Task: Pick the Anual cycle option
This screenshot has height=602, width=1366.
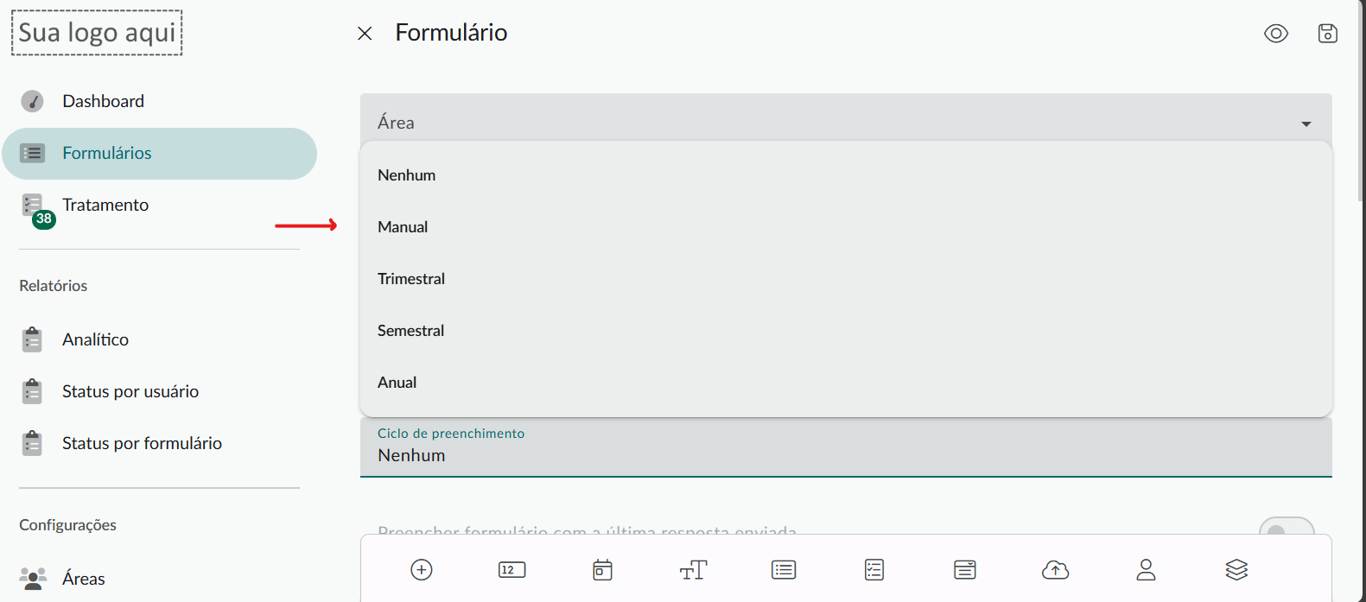Action: (397, 383)
